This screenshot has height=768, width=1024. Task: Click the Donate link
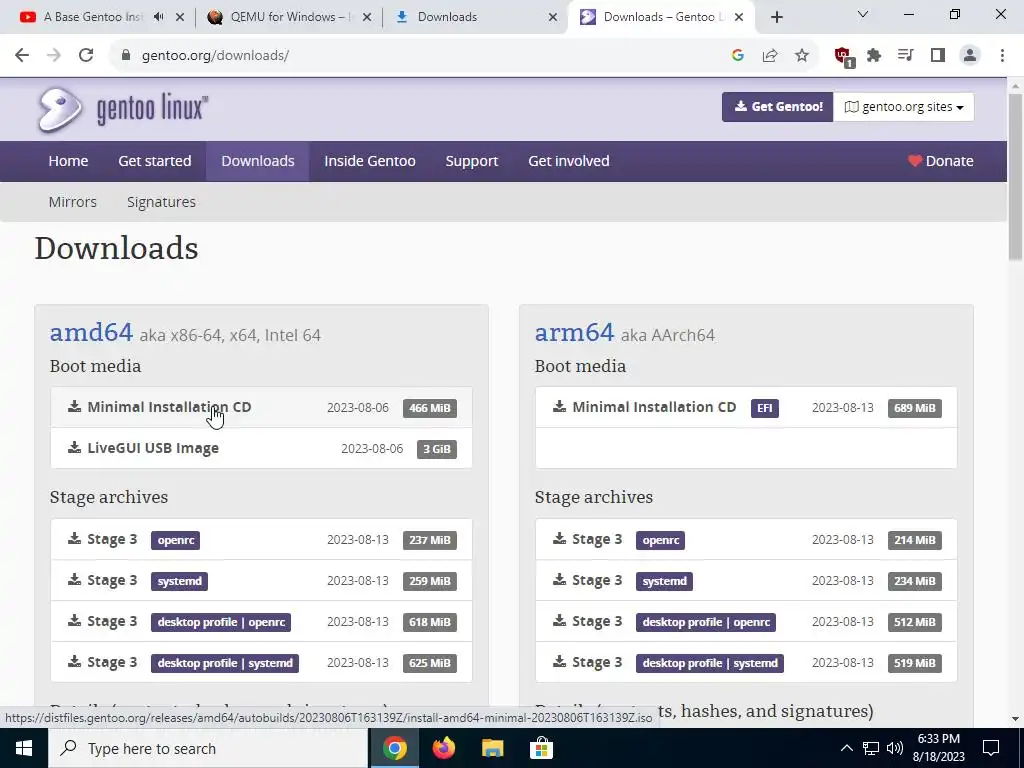click(941, 161)
